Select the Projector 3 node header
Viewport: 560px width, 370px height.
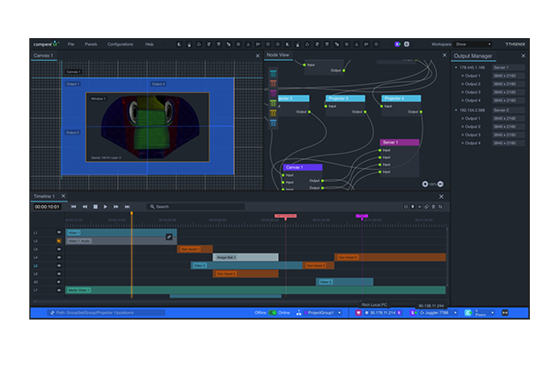pyautogui.click(x=345, y=98)
